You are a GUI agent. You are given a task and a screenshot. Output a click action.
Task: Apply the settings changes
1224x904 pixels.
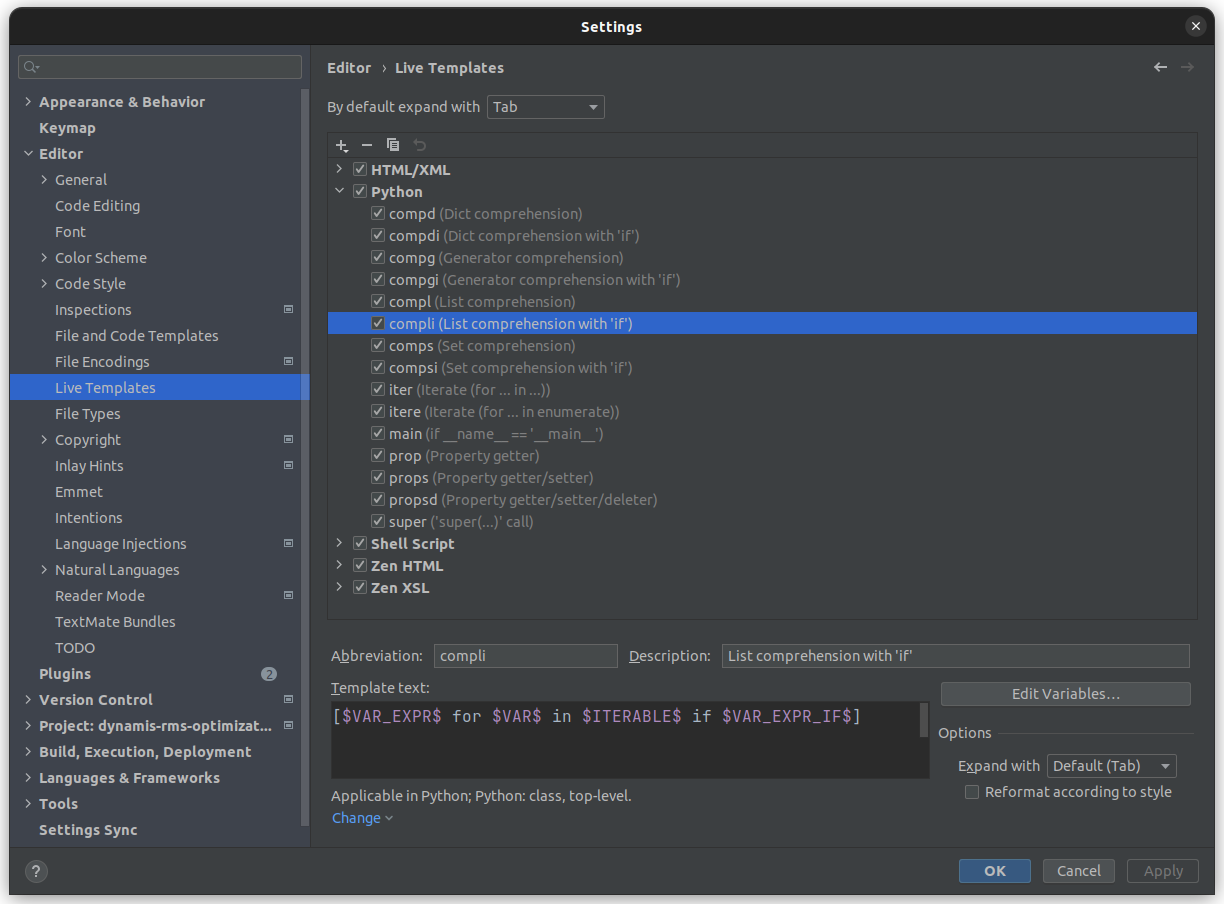(x=1162, y=870)
